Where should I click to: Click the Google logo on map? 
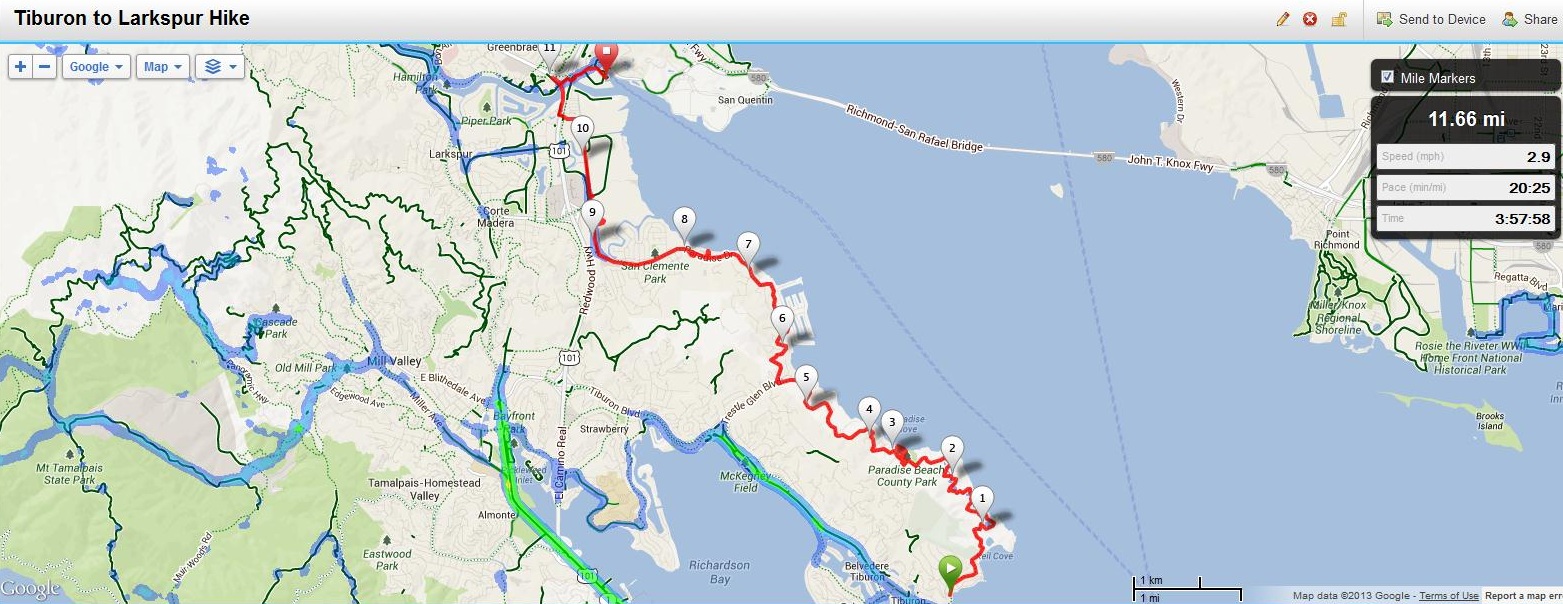pyautogui.click(x=30, y=590)
